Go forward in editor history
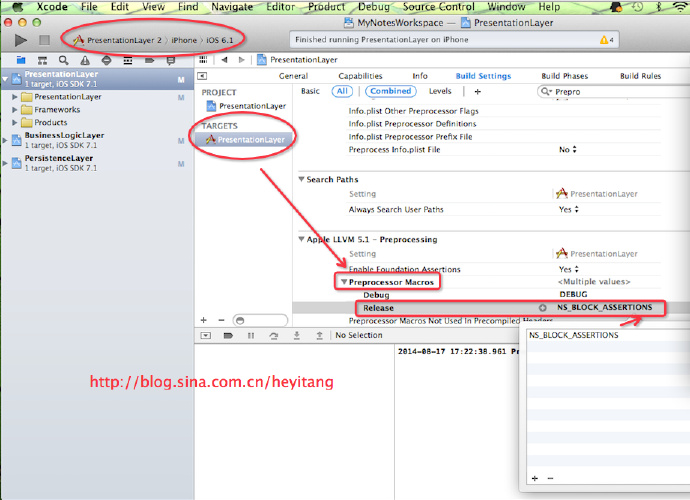The width and height of the screenshot is (690, 500). click(241, 59)
